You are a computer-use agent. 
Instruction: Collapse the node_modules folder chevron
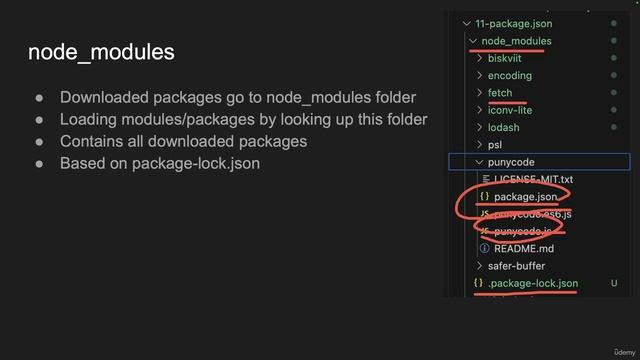[473, 41]
